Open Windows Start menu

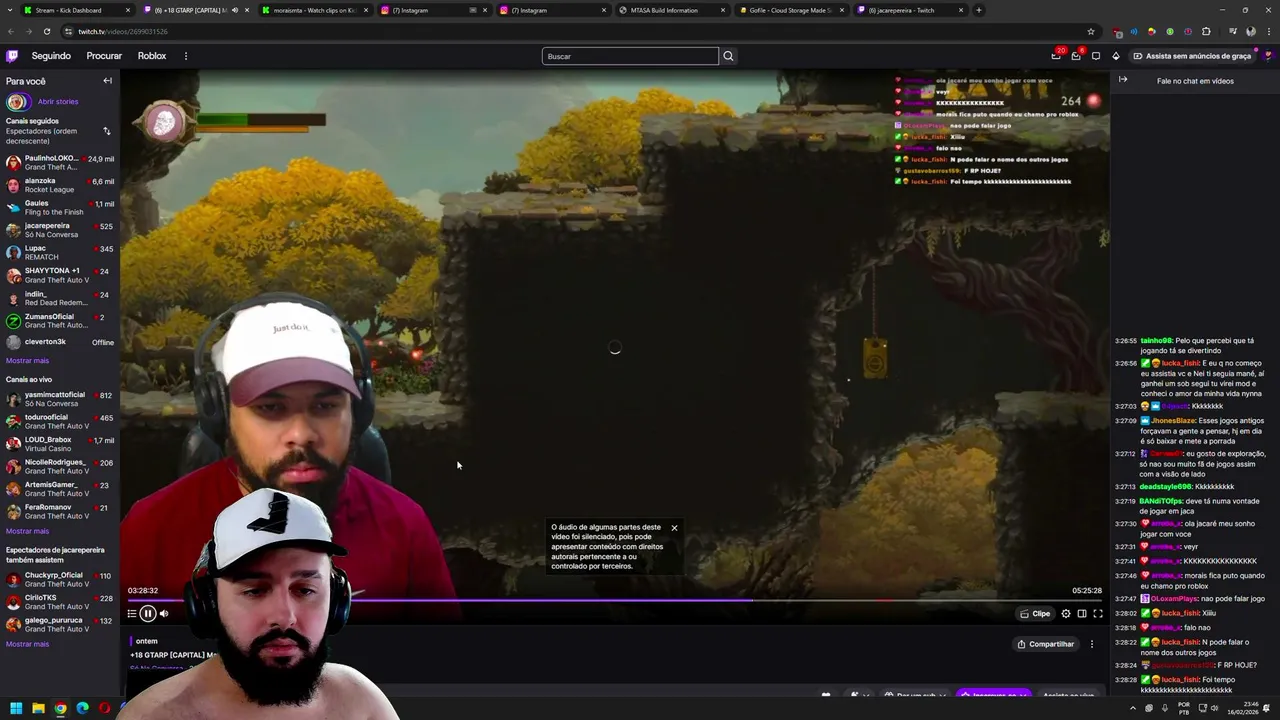coord(16,708)
